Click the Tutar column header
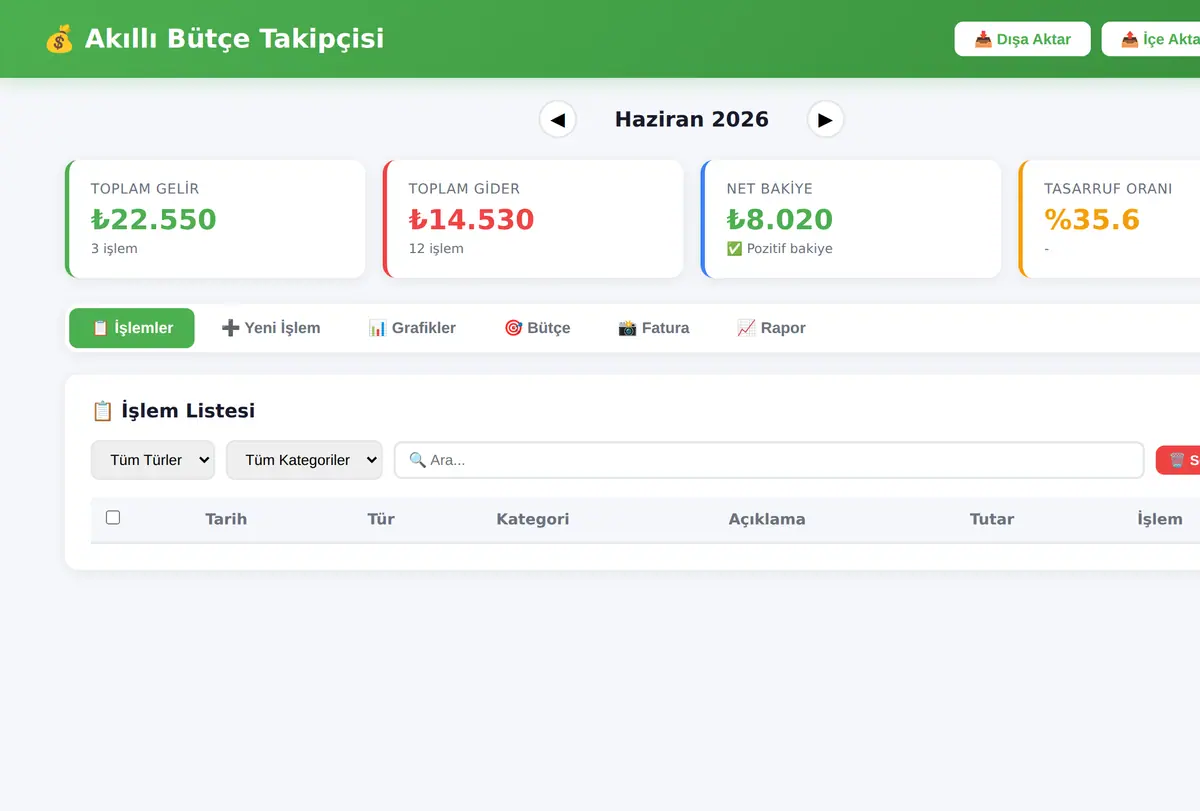This screenshot has height=811, width=1200. (x=992, y=519)
